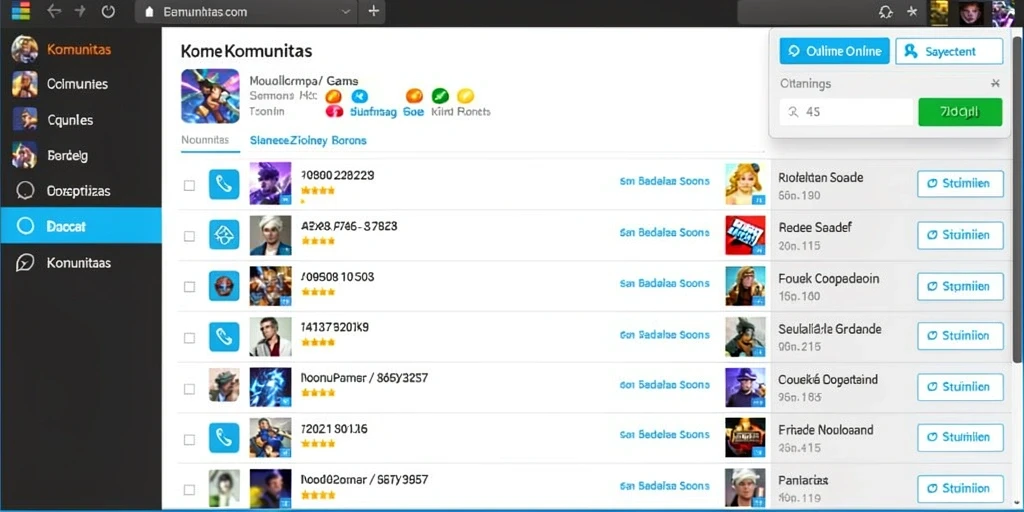Close the Citanings popup panel
Screen dimensions: 1024x512
(x=995, y=83)
